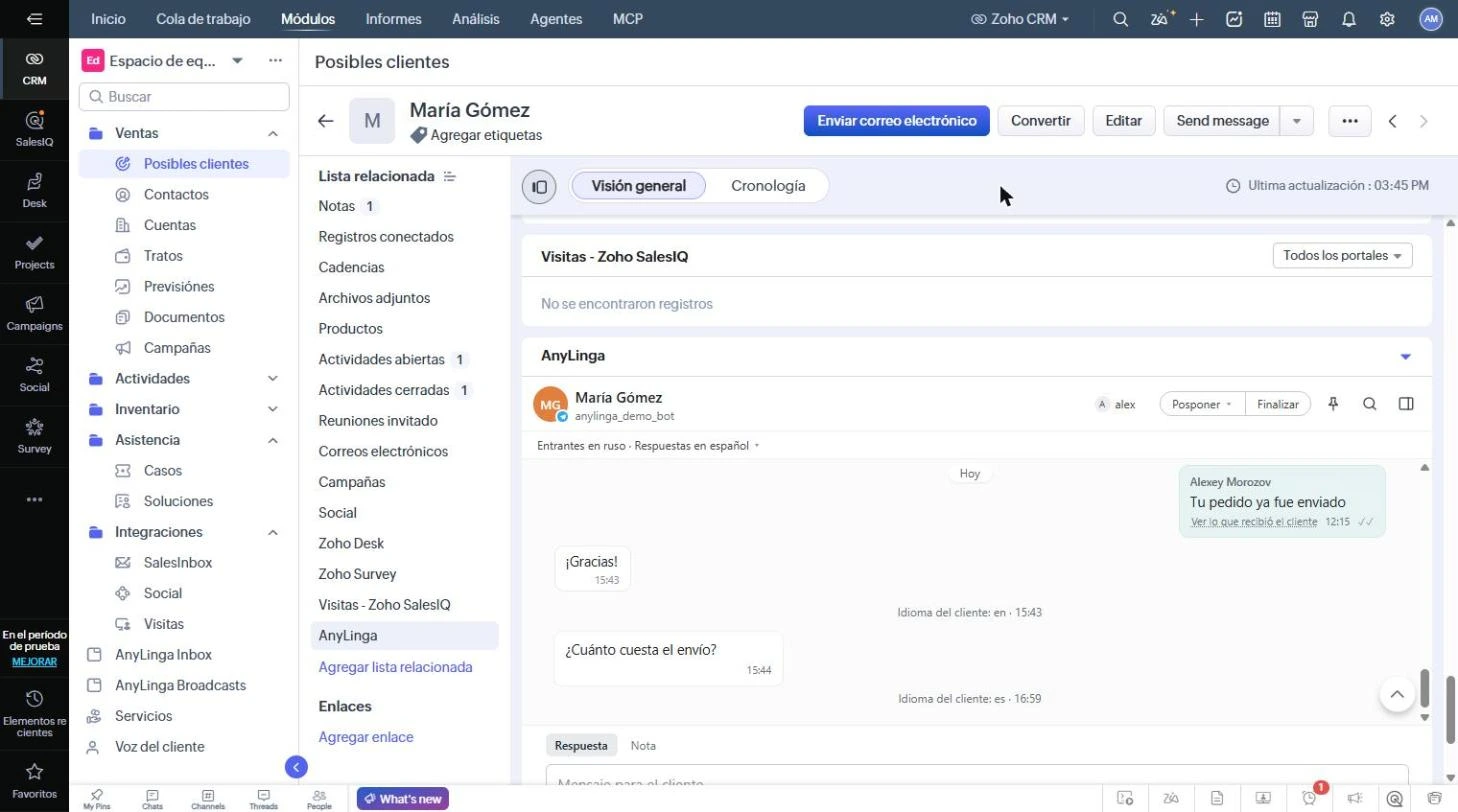The image size is (1458, 812).
Task: Click the page's vertical scrollbar thumb
Action: tap(1451, 709)
